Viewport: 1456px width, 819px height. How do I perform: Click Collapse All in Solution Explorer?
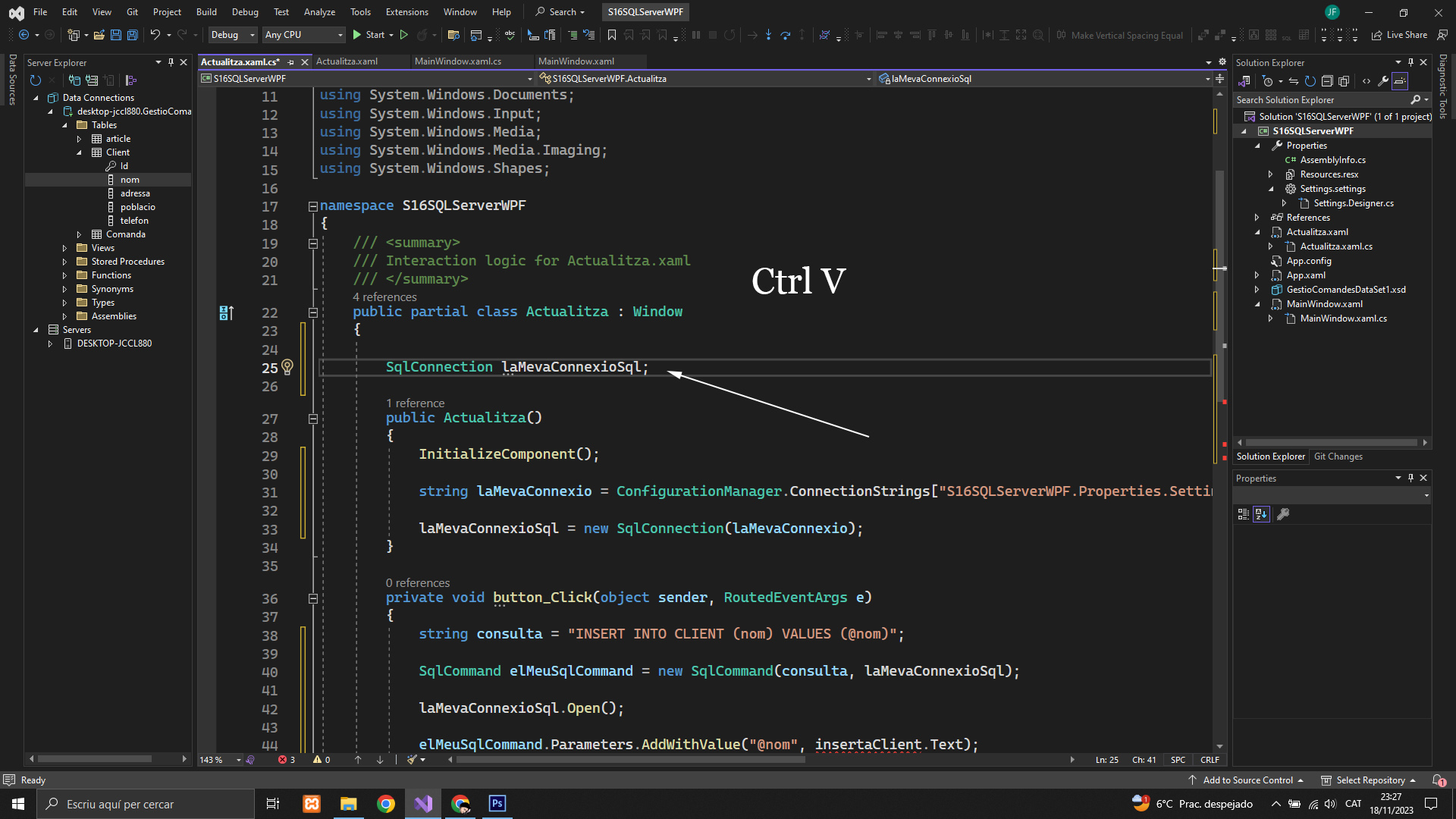(1327, 81)
